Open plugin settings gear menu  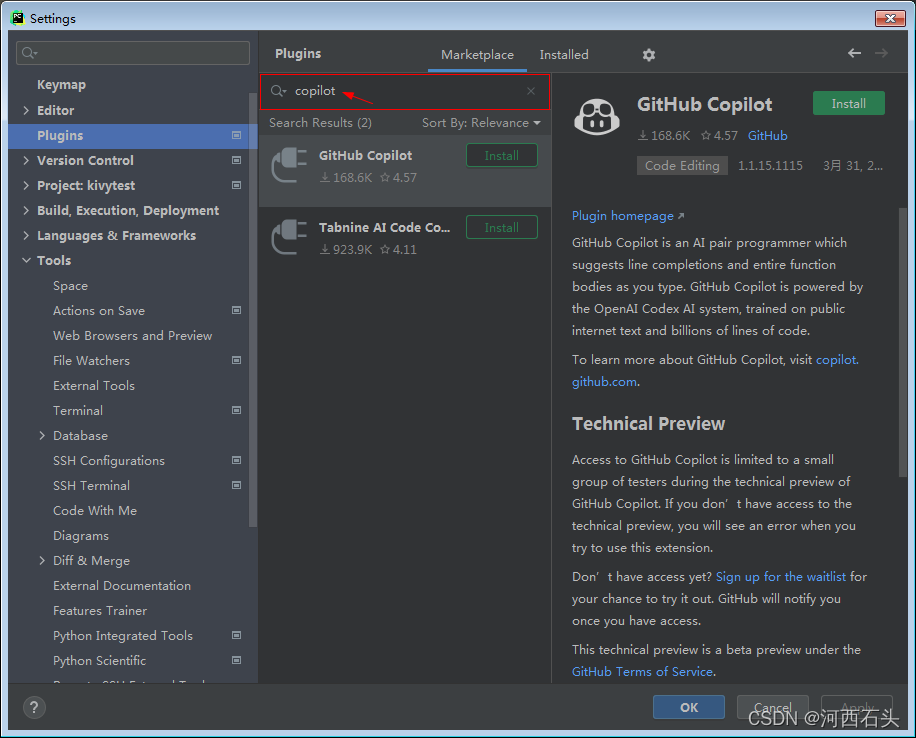[648, 55]
